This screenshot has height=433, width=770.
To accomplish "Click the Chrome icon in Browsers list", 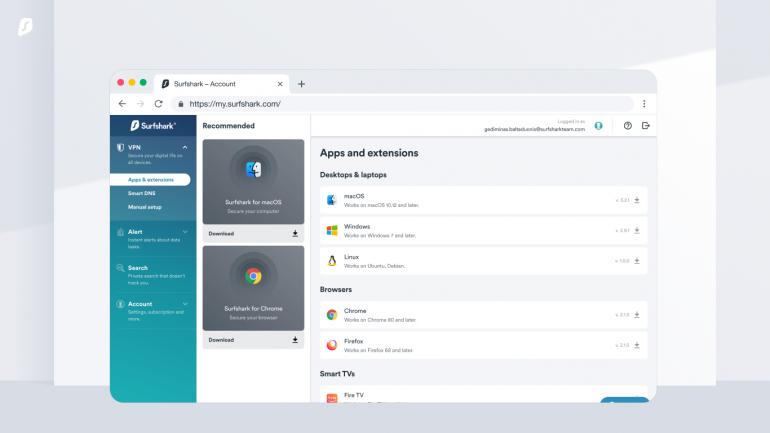I will click(x=332, y=315).
